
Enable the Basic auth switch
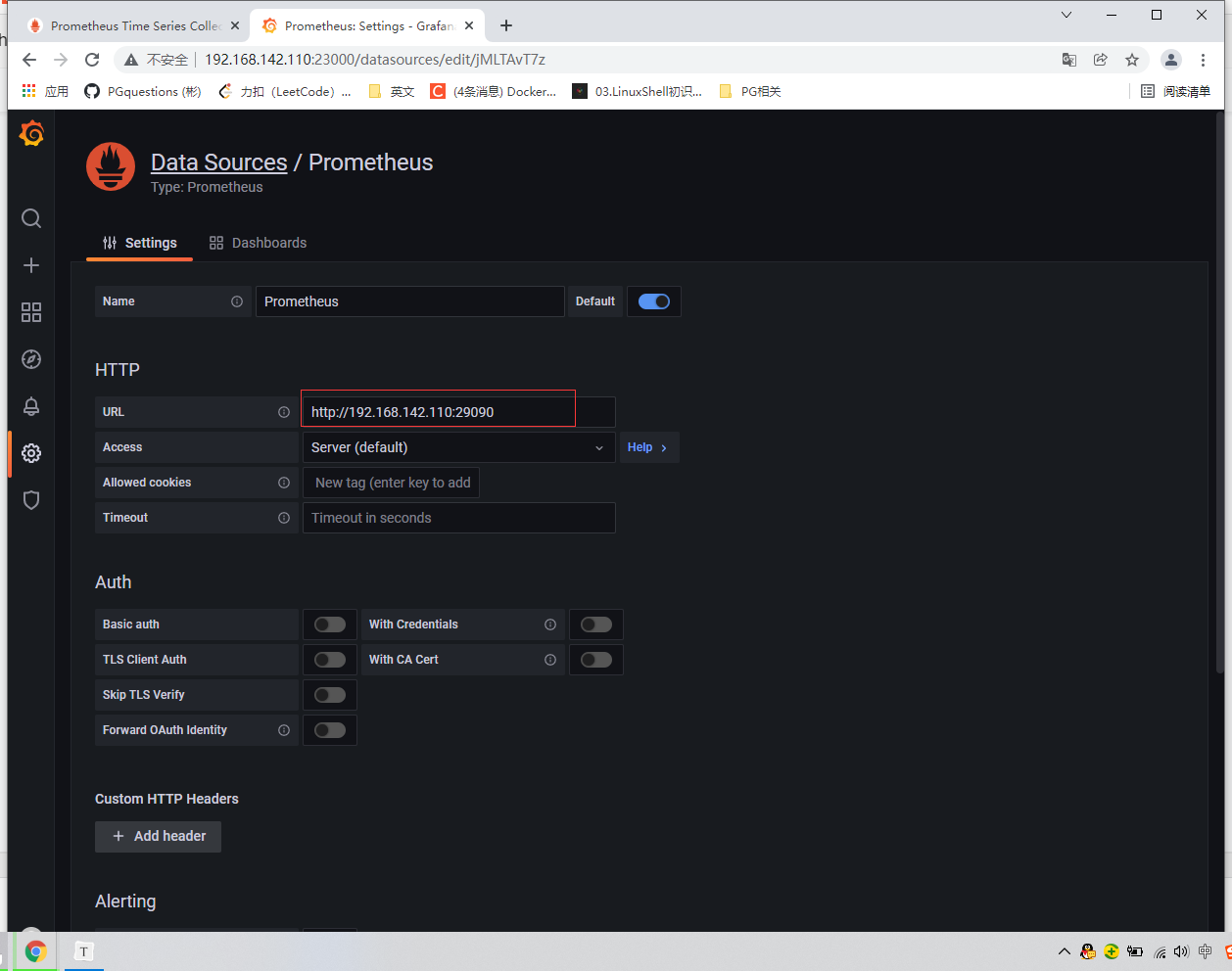pos(330,624)
